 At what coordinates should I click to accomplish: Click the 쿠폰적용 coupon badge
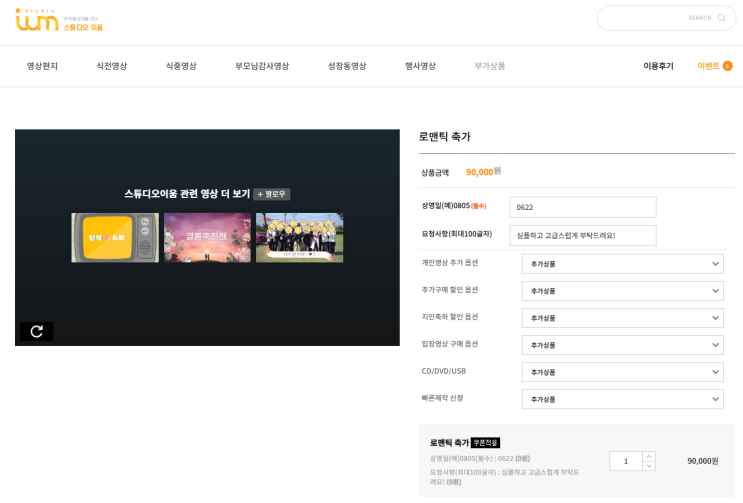click(485, 442)
